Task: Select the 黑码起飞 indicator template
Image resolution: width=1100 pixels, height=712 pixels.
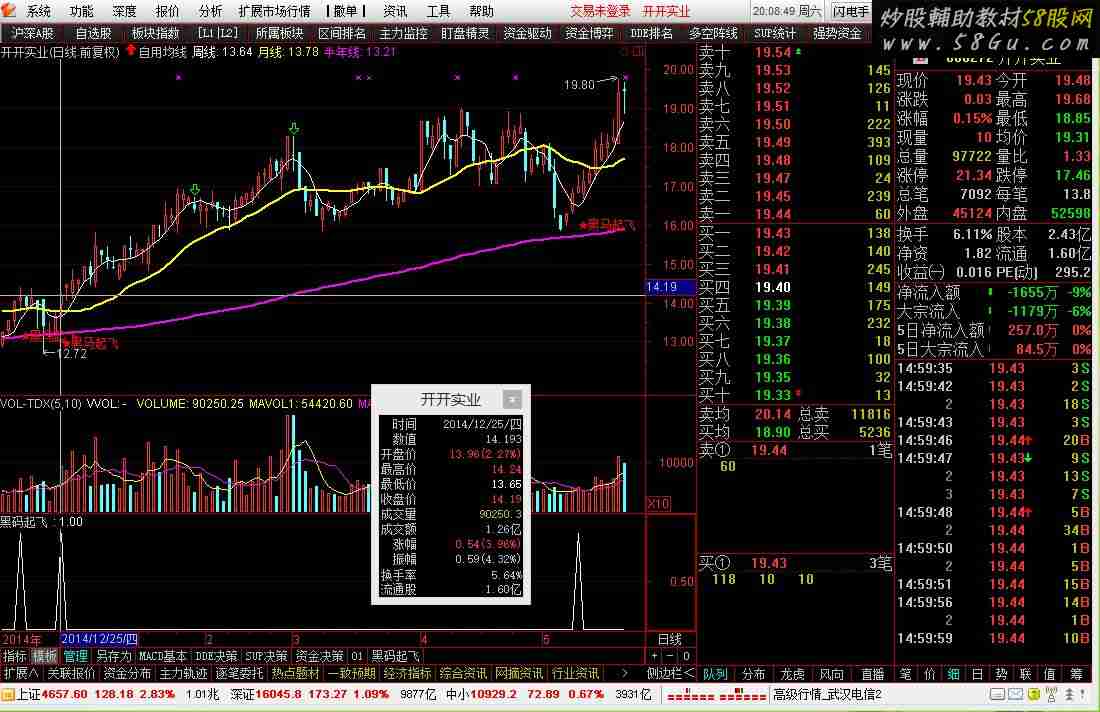Action: (395, 657)
